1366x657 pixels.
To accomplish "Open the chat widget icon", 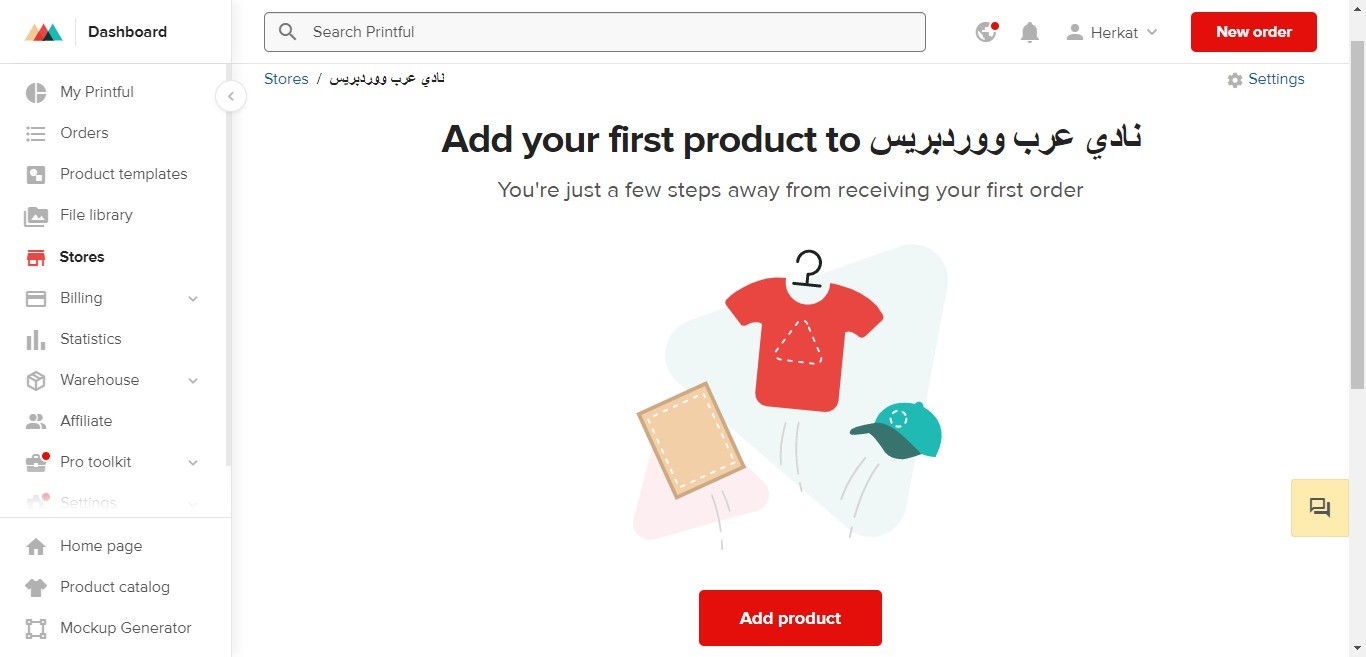I will click(x=1319, y=508).
